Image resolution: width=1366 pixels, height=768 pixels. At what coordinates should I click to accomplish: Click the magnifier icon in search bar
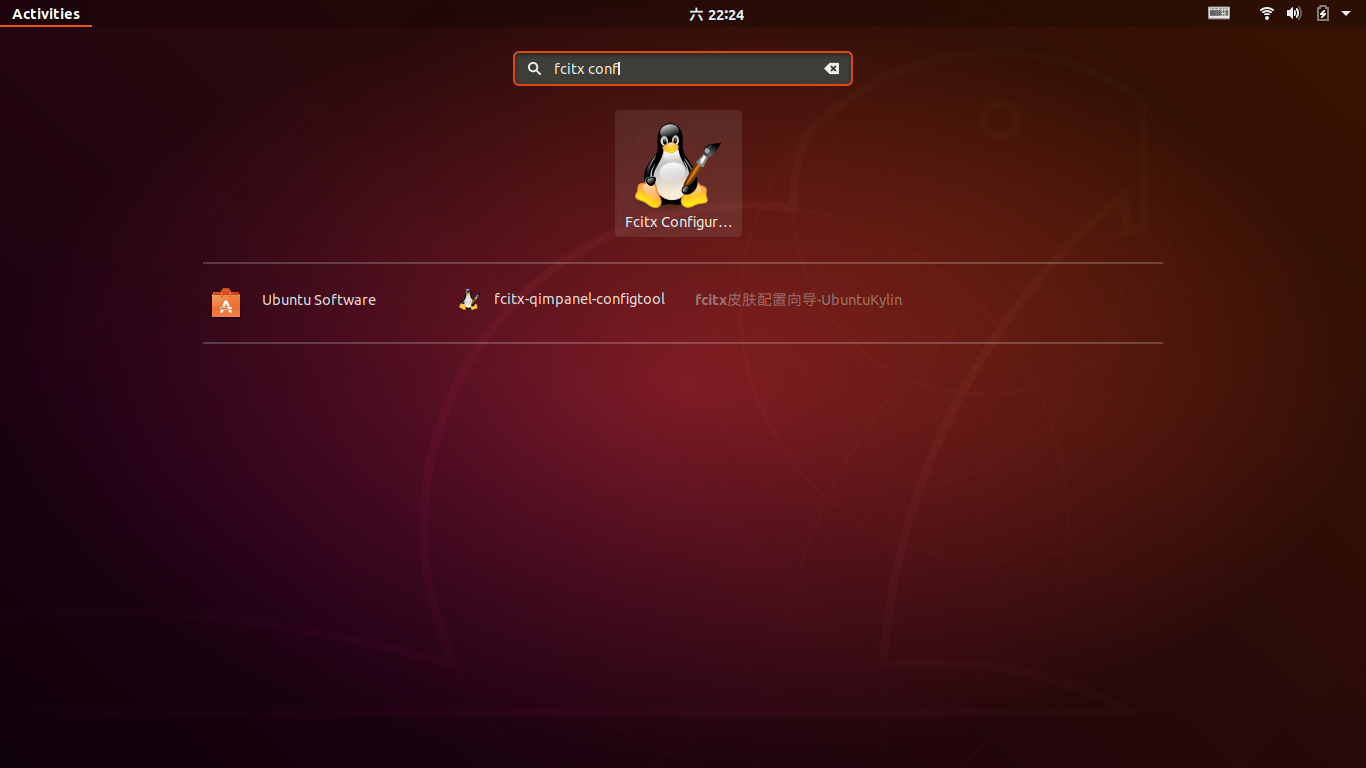pos(534,68)
